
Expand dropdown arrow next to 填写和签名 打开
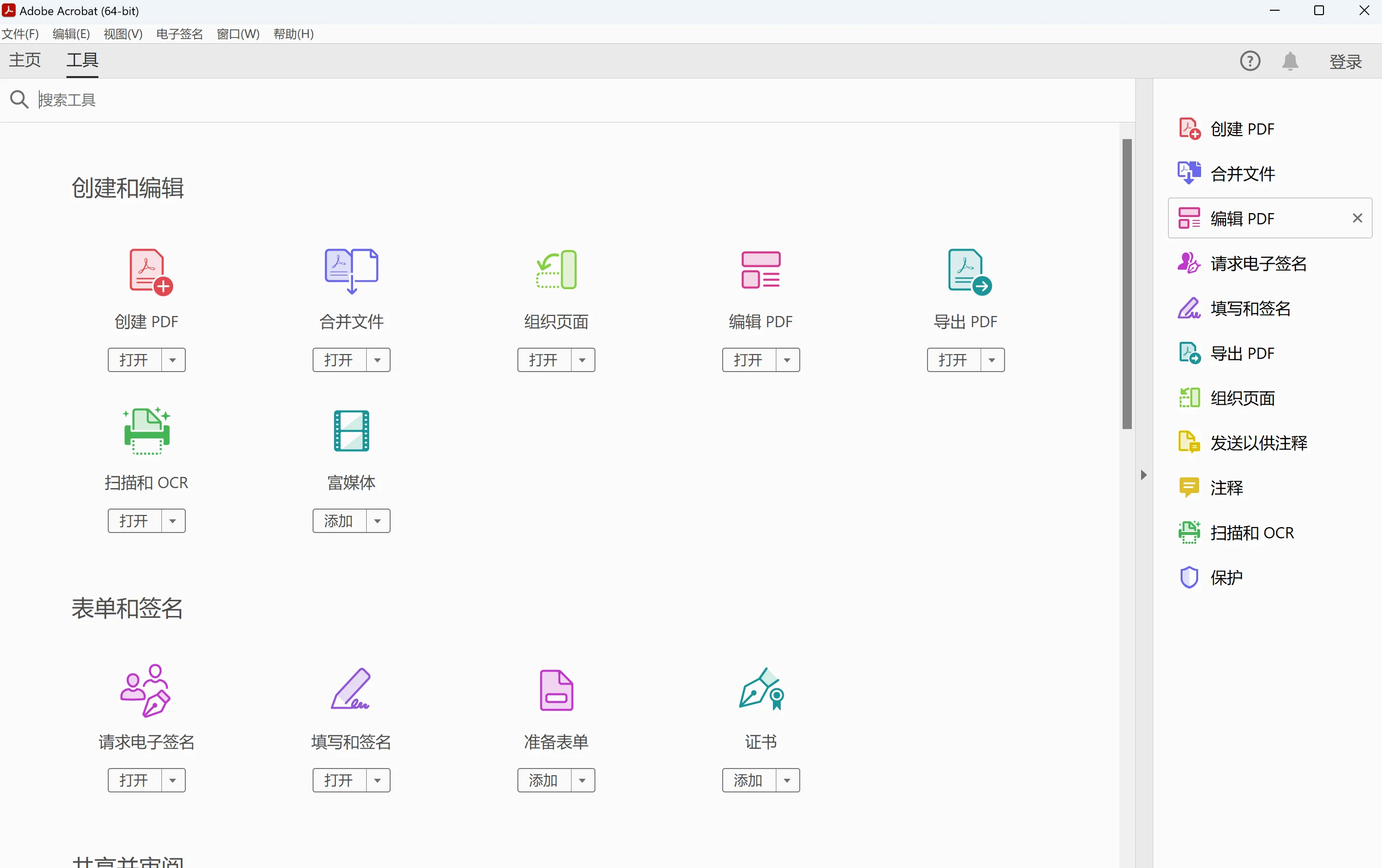377,780
